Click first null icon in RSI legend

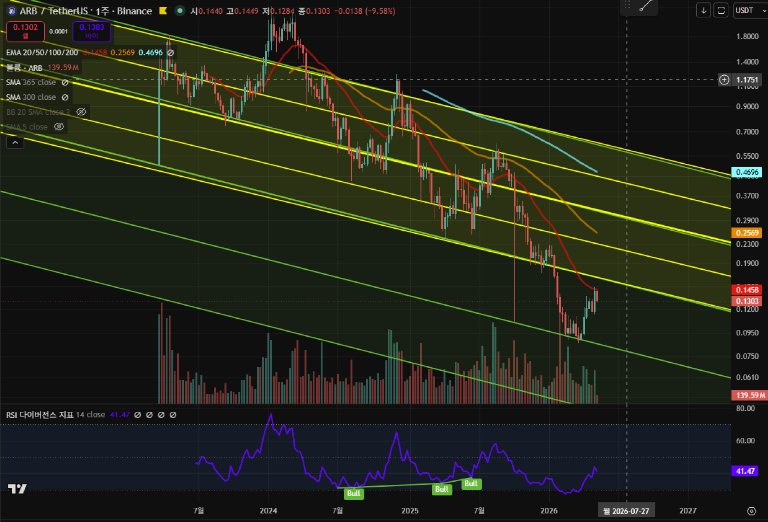click(x=138, y=415)
